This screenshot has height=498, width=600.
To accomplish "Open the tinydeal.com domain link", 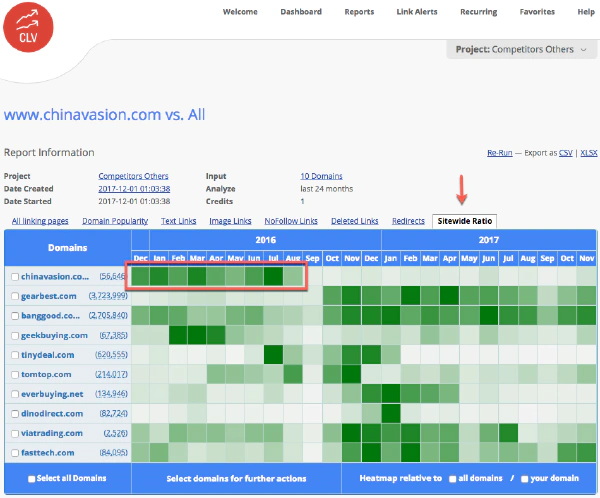I will pos(47,355).
